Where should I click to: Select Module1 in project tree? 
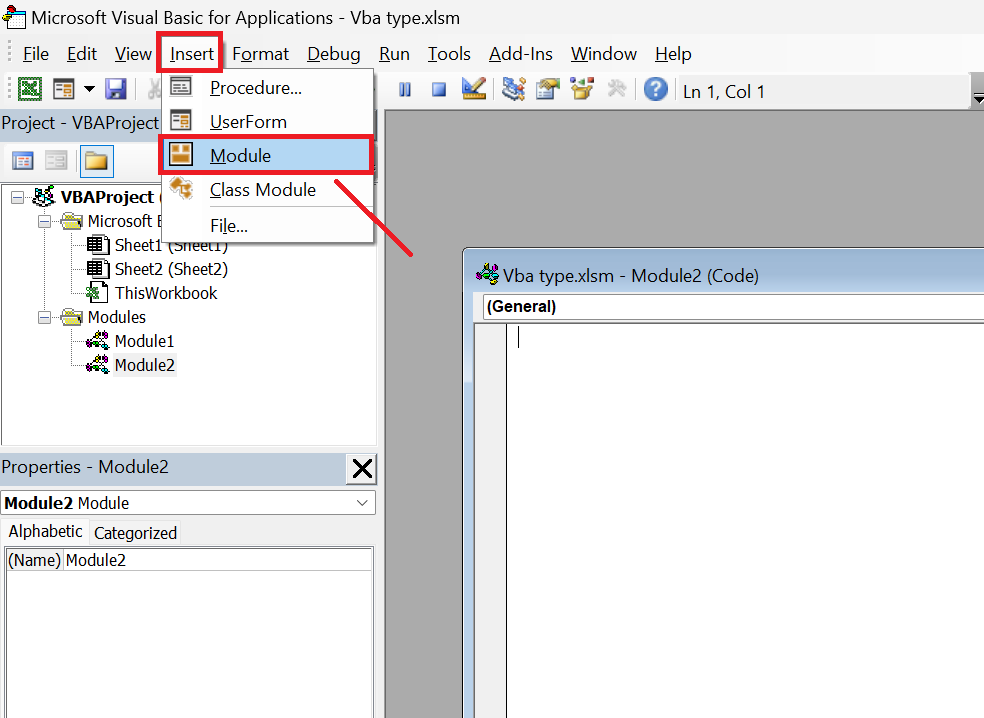point(144,341)
